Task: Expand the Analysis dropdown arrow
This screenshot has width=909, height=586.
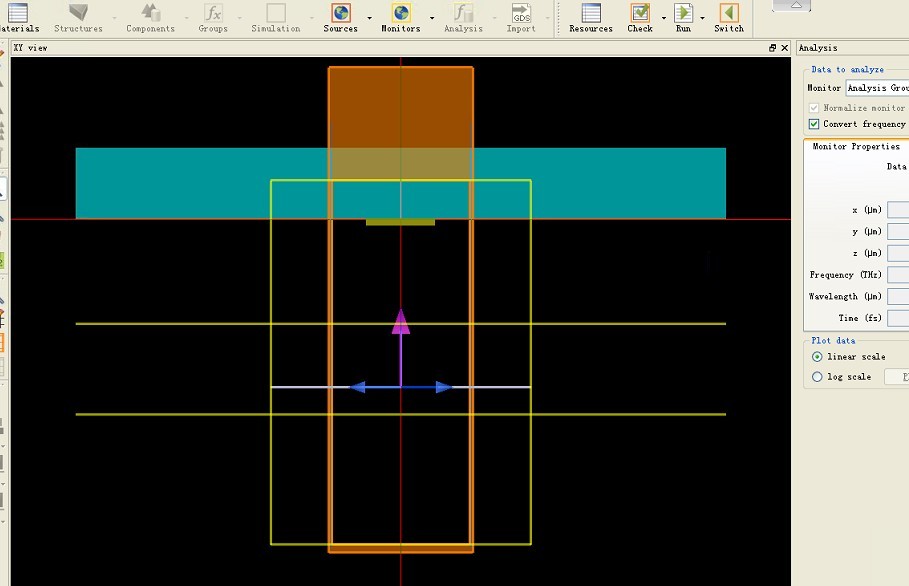Action: (494, 18)
